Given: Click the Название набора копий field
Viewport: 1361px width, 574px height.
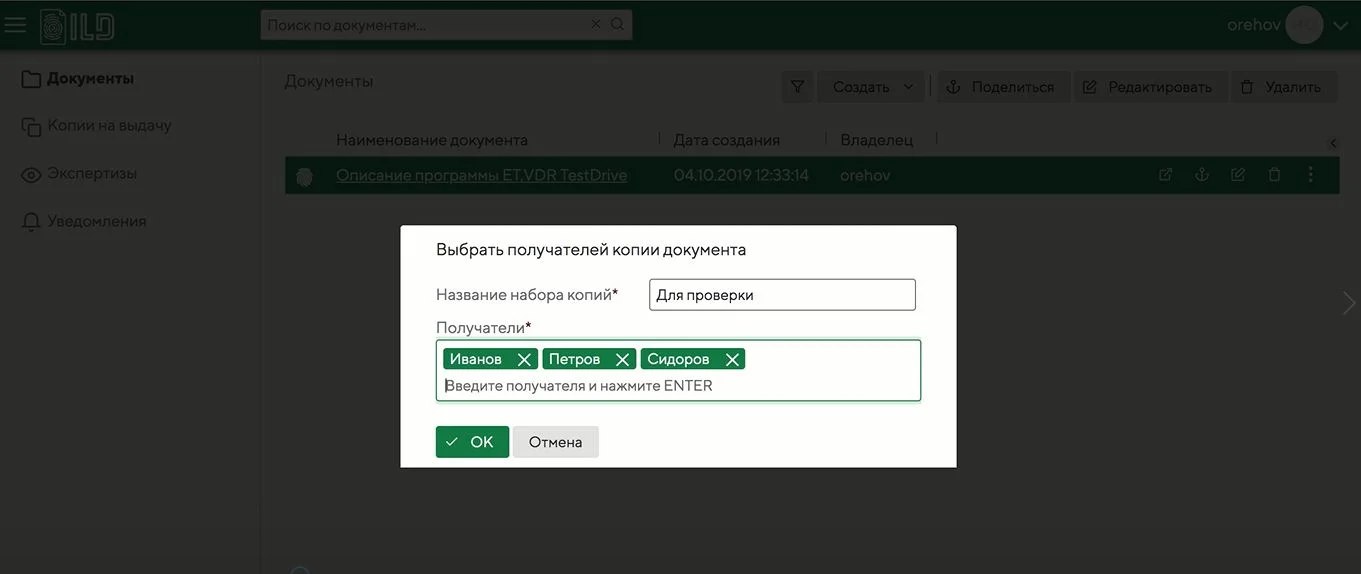Looking at the screenshot, I should pyautogui.click(x=782, y=295).
